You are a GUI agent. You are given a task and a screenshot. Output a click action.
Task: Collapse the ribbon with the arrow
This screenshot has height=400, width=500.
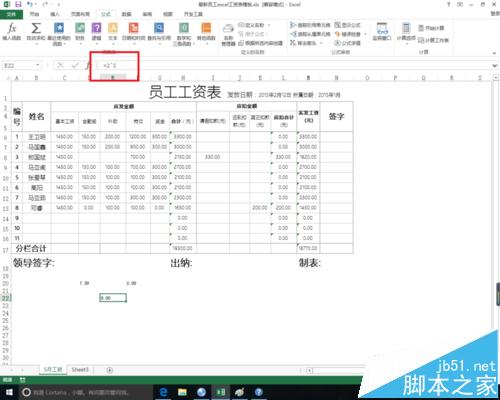point(494,53)
